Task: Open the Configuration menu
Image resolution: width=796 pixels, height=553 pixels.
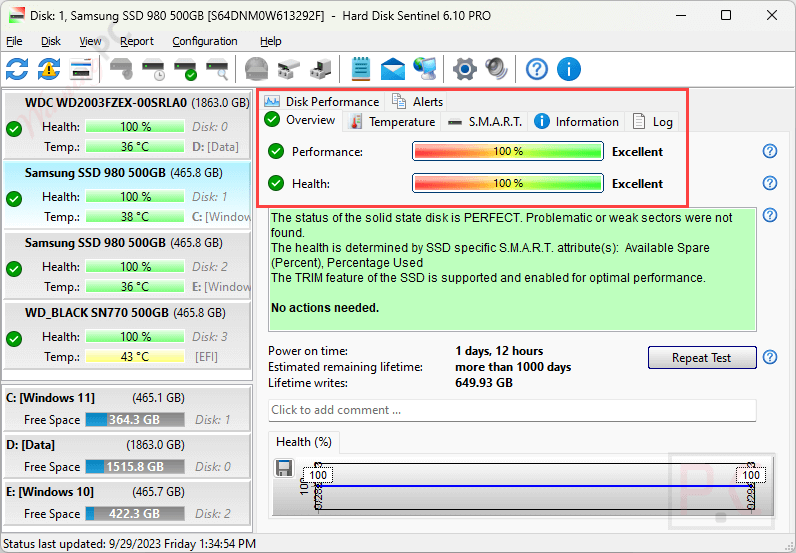Action: 205,41
